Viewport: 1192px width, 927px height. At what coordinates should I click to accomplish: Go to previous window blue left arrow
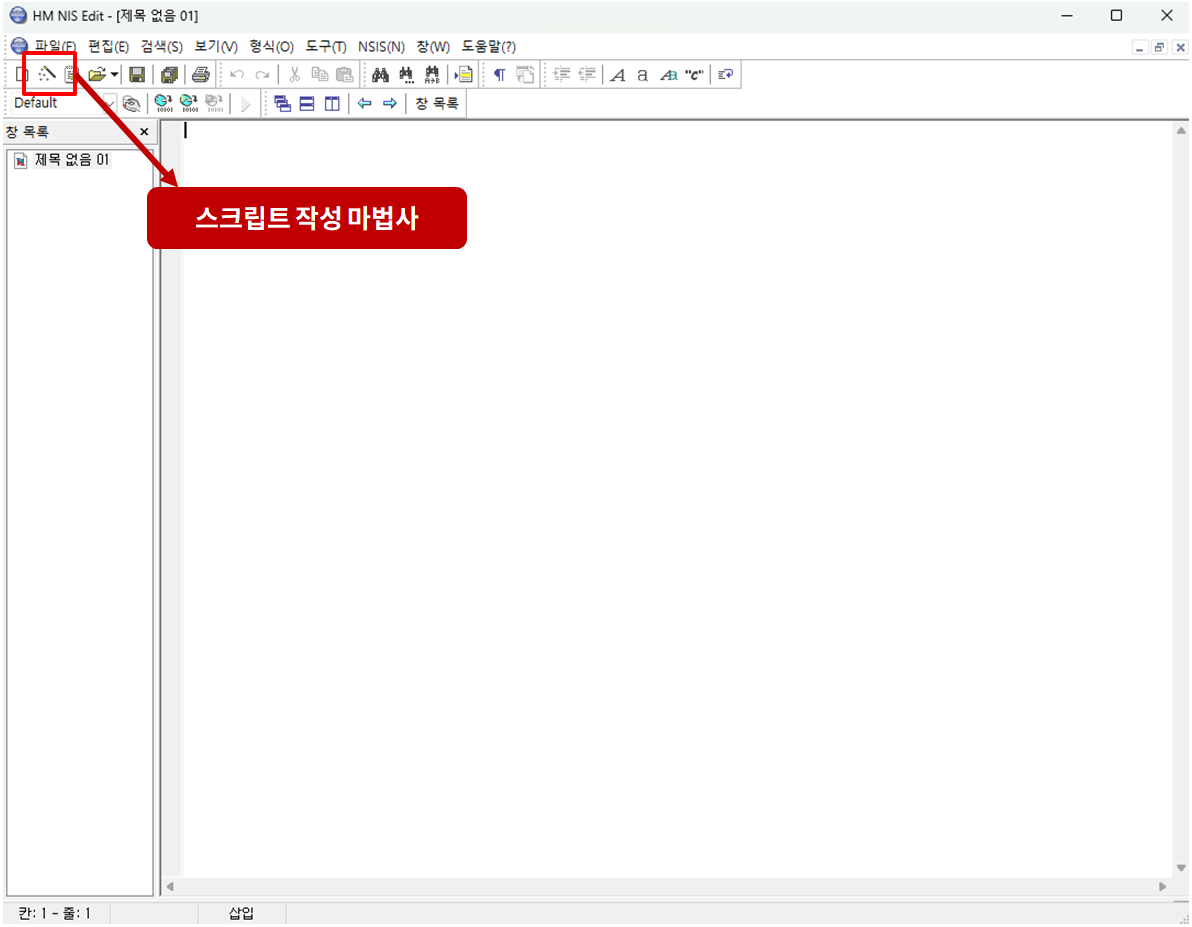364,103
